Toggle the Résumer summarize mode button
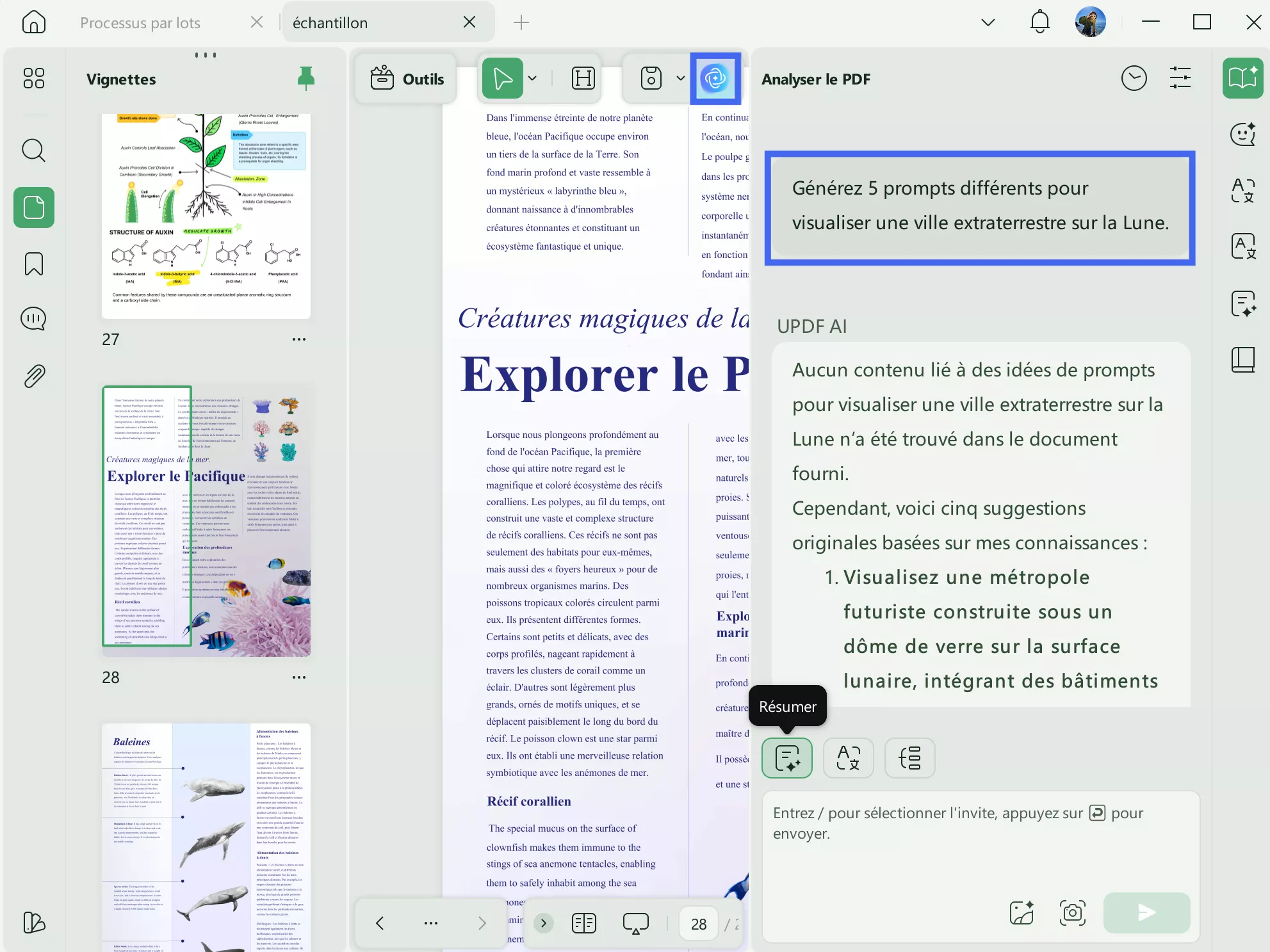The width and height of the screenshot is (1270, 952). pos(786,758)
